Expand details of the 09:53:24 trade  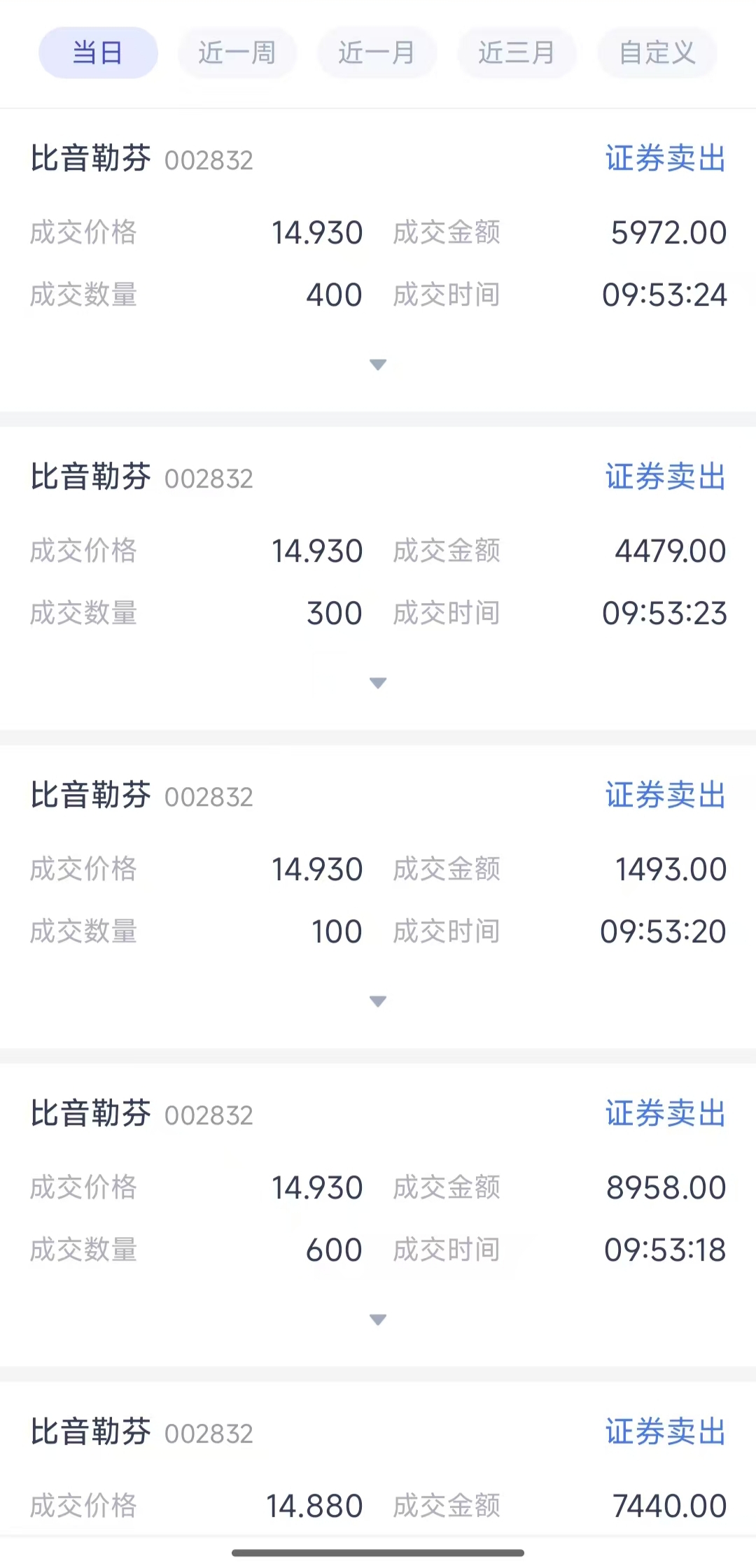tap(378, 365)
